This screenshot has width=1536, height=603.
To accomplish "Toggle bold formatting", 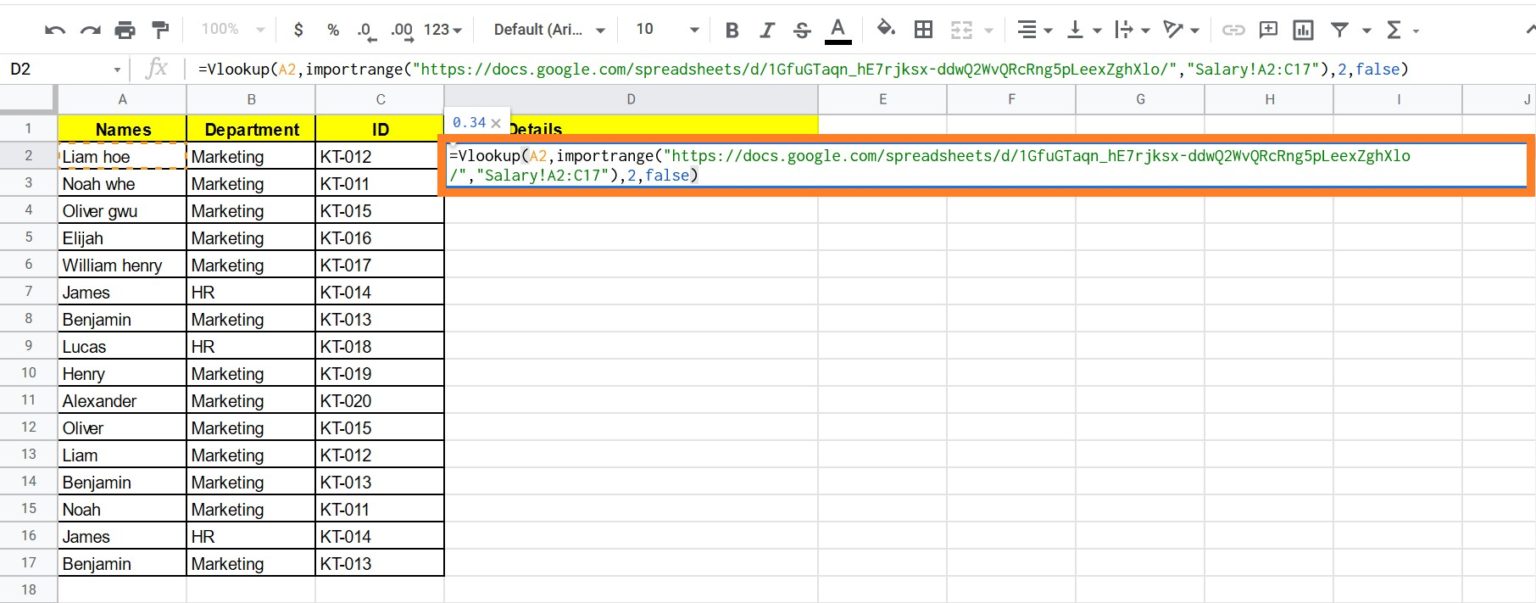I will [x=731, y=30].
